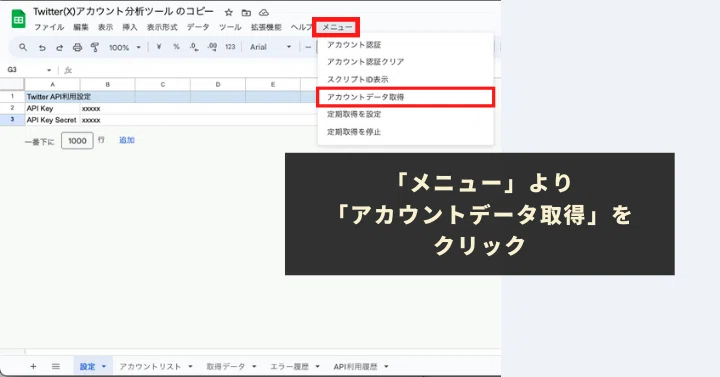Image resolution: width=720 pixels, height=377 pixels.
Task: Switch to the 取得データ sheet tab
Action: tap(225, 366)
